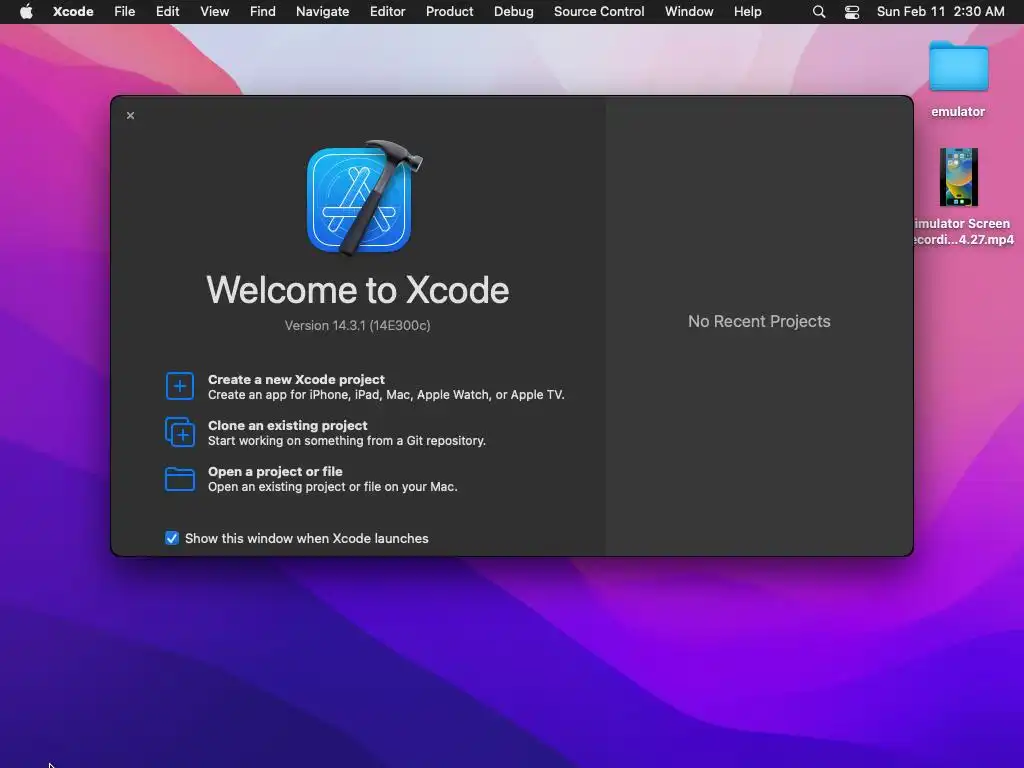Open the Debug menu
1024x768 pixels.
click(x=513, y=12)
